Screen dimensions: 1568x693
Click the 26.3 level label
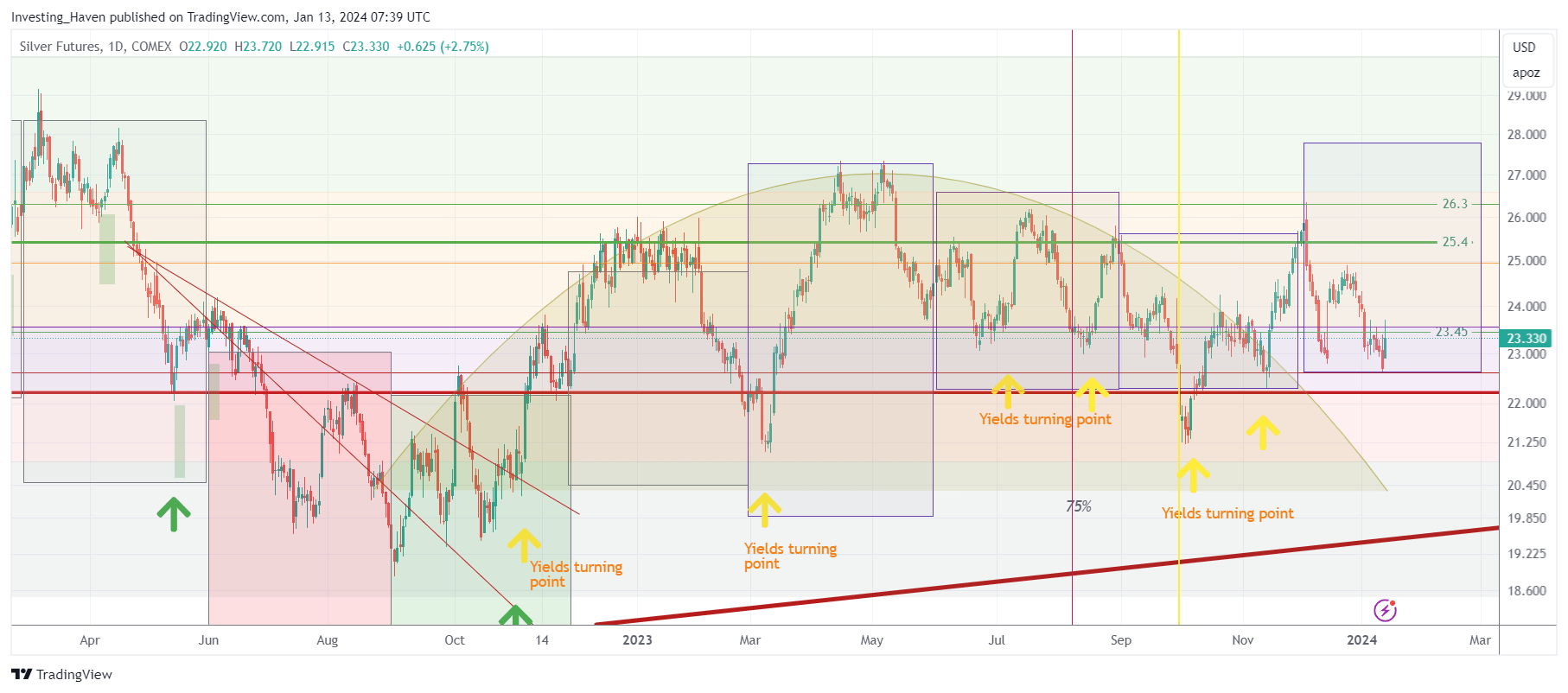[1455, 204]
